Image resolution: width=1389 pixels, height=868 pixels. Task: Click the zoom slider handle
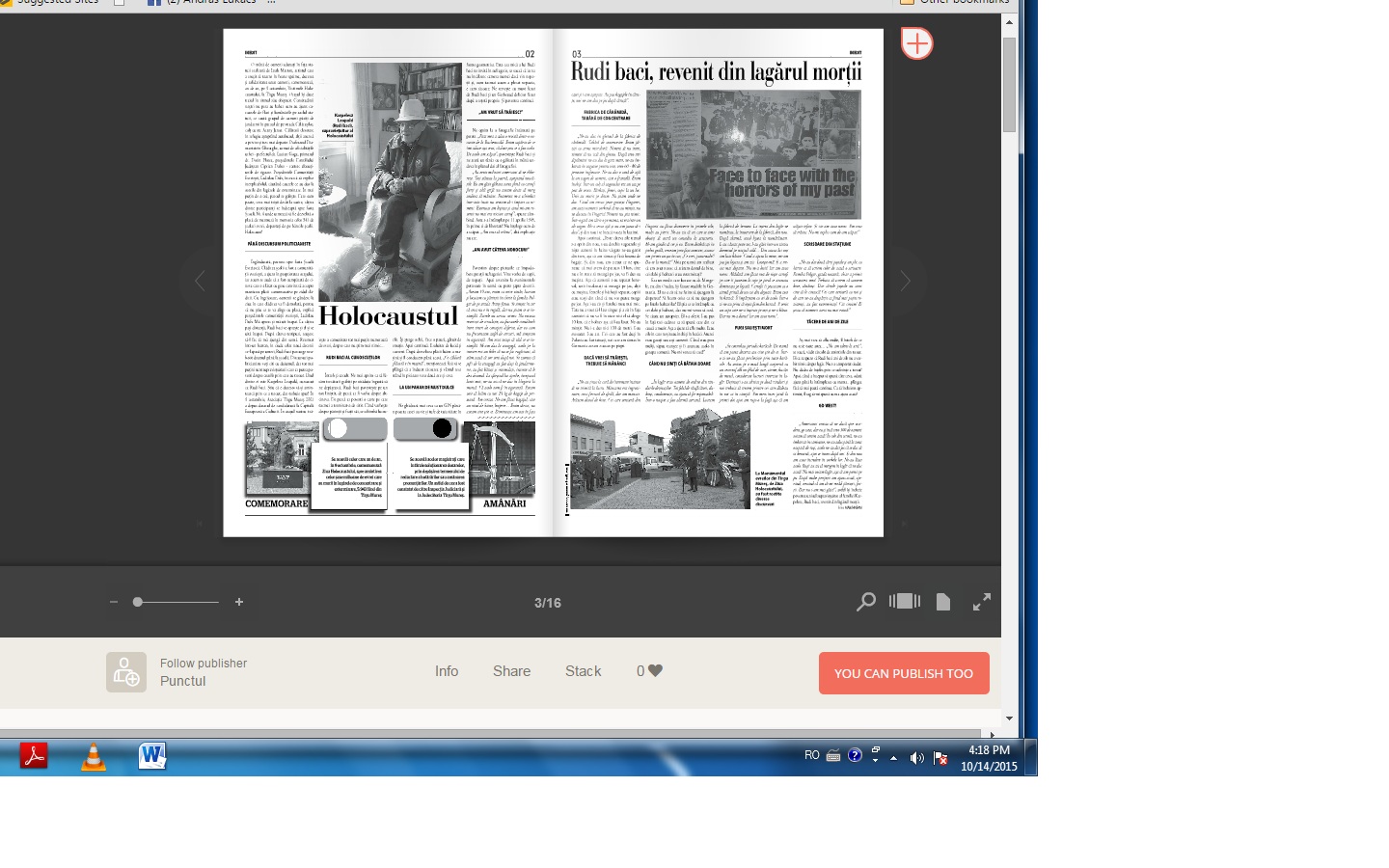pos(138,602)
